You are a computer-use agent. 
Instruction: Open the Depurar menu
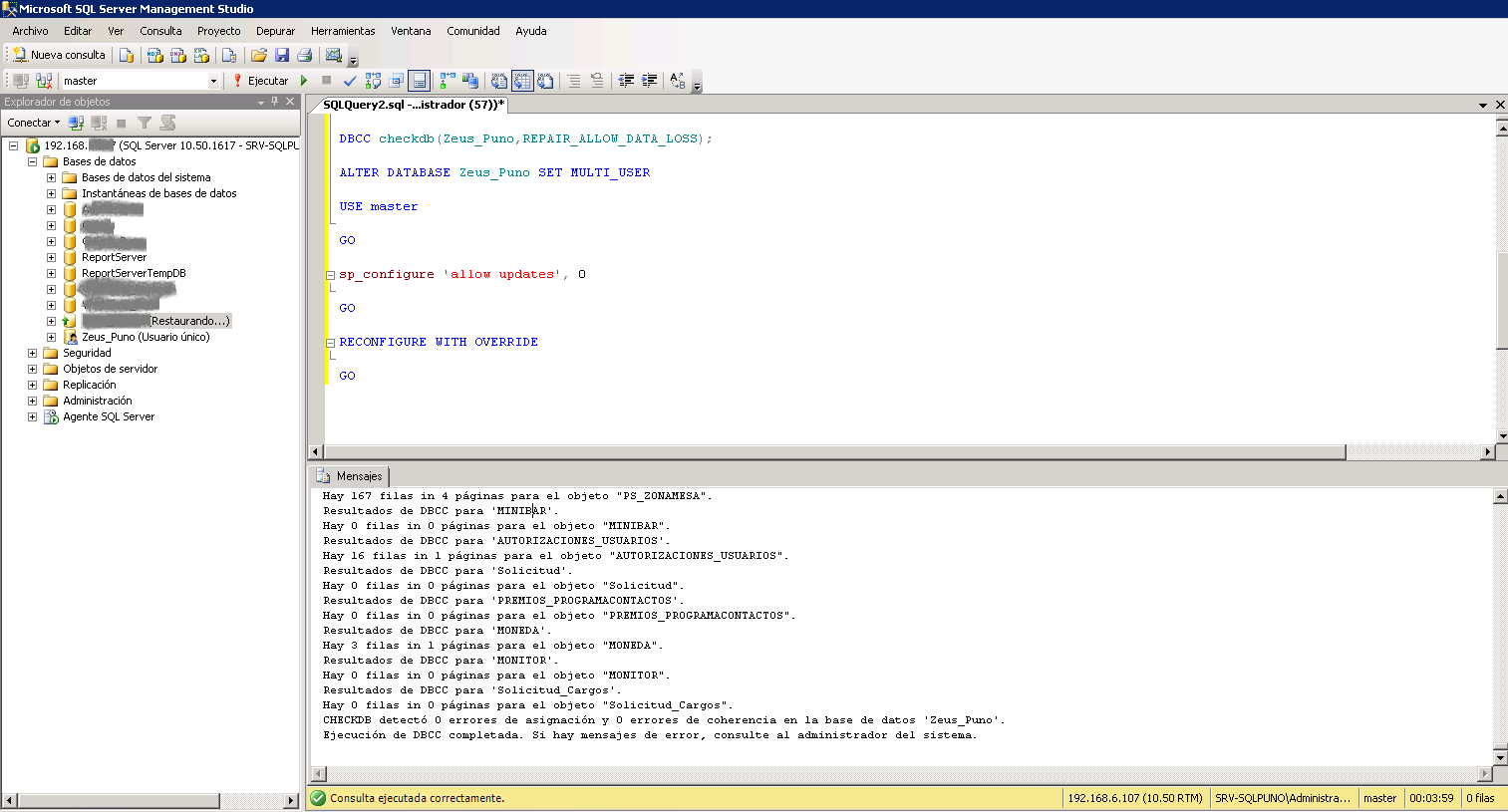pyautogui.click(x=275, y=31)
